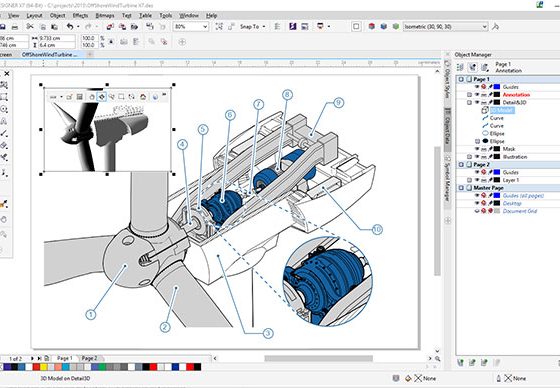The width and height of the screenshot is (560, 388).
Task: Select the Annotation layer name
Action: (x=516, y=95)
